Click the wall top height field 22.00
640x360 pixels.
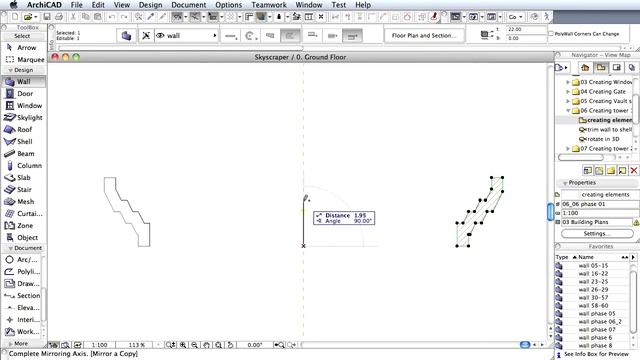click(x=526, y=29)
